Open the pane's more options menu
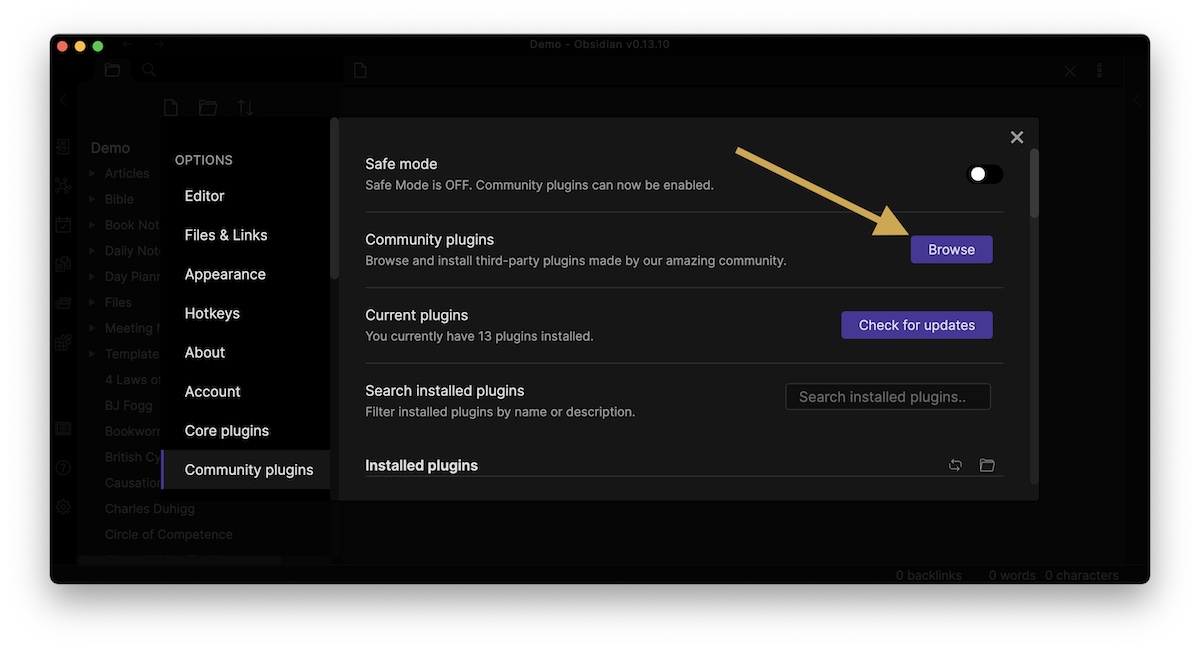Image resolution: width=1200 pixels, height=650 pixels. coord(1099,71)
